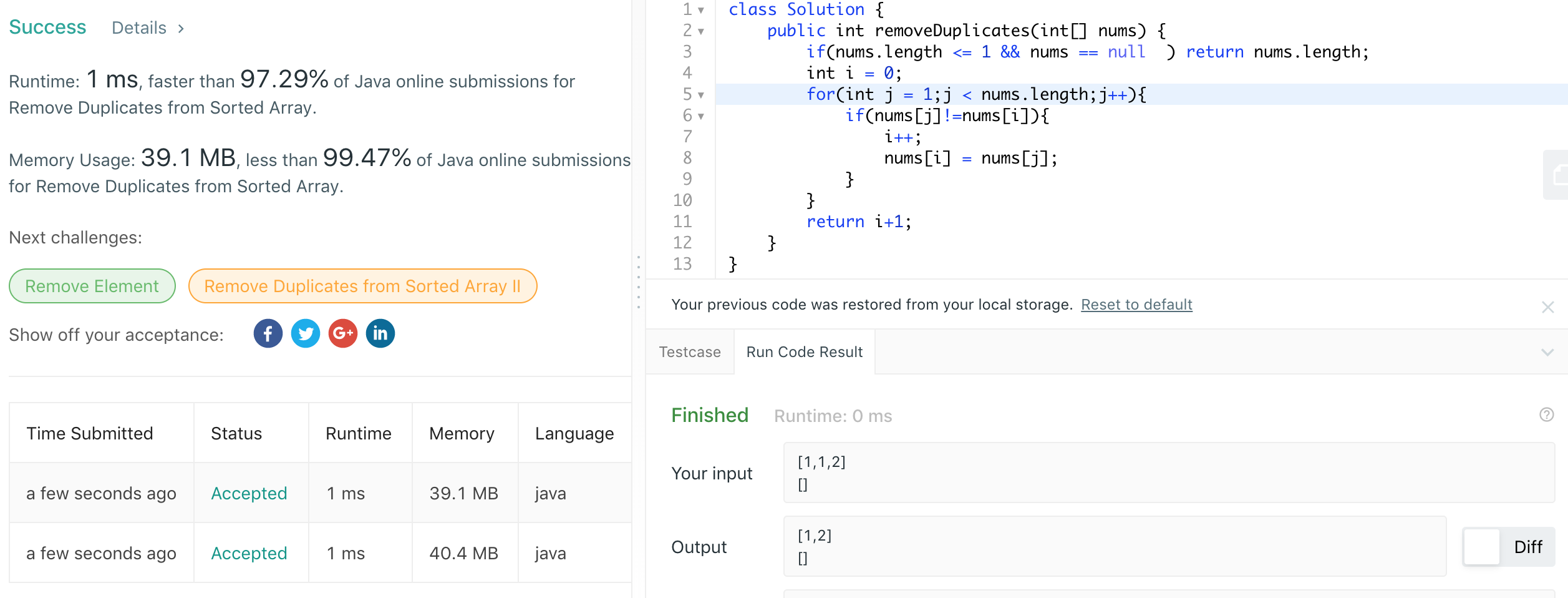Open the help question-mark icon beside Runtime
The image size is (1568, 598).
click(1547, 414)
